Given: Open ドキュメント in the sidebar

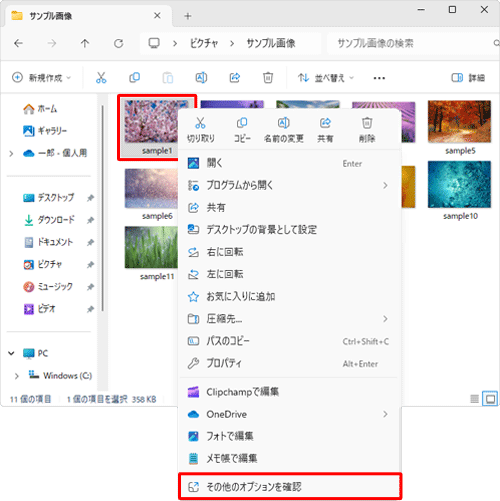Looking at the screenshot, I should point(49,242).
